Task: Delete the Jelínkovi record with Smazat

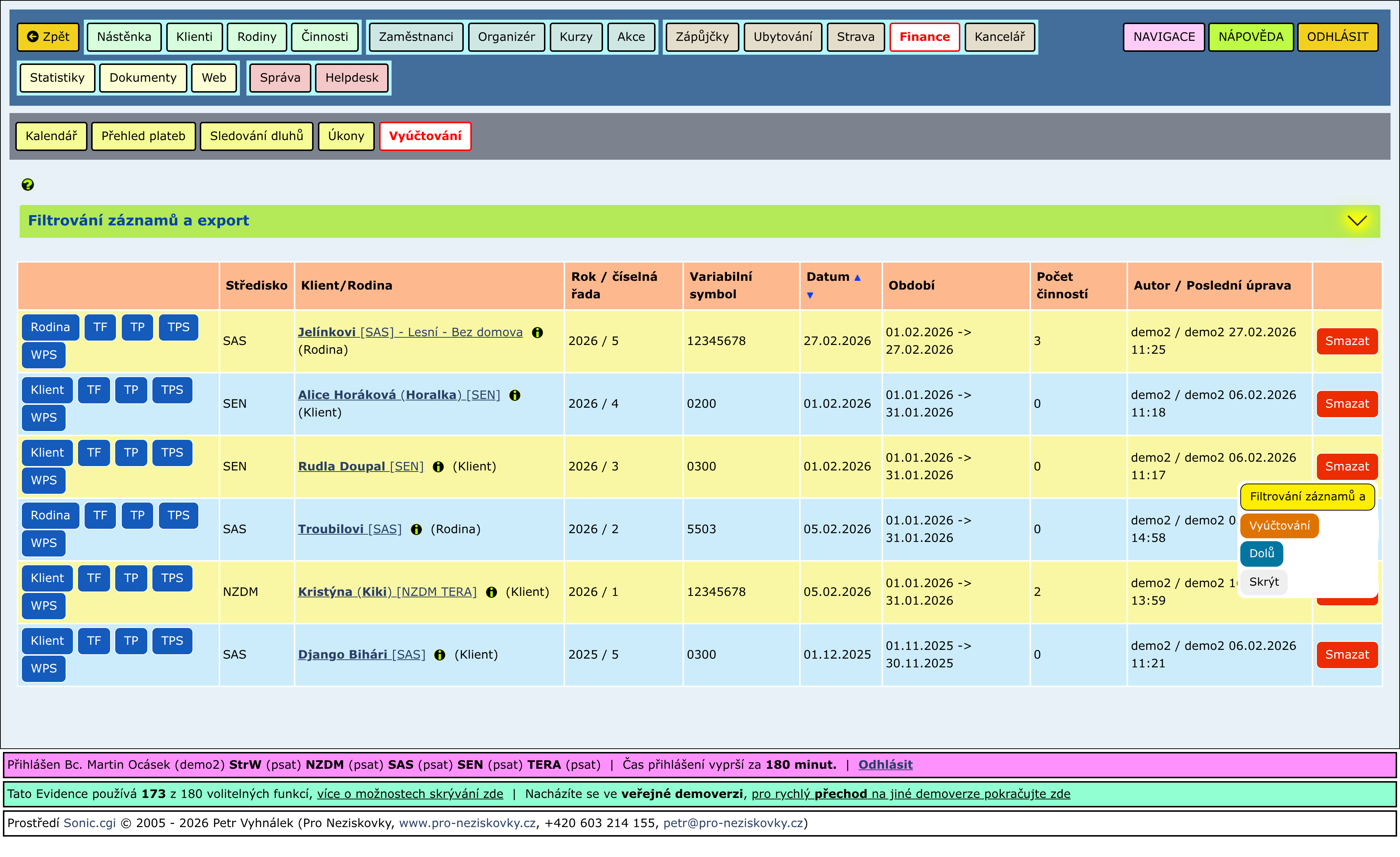Action: [1347, 342]
